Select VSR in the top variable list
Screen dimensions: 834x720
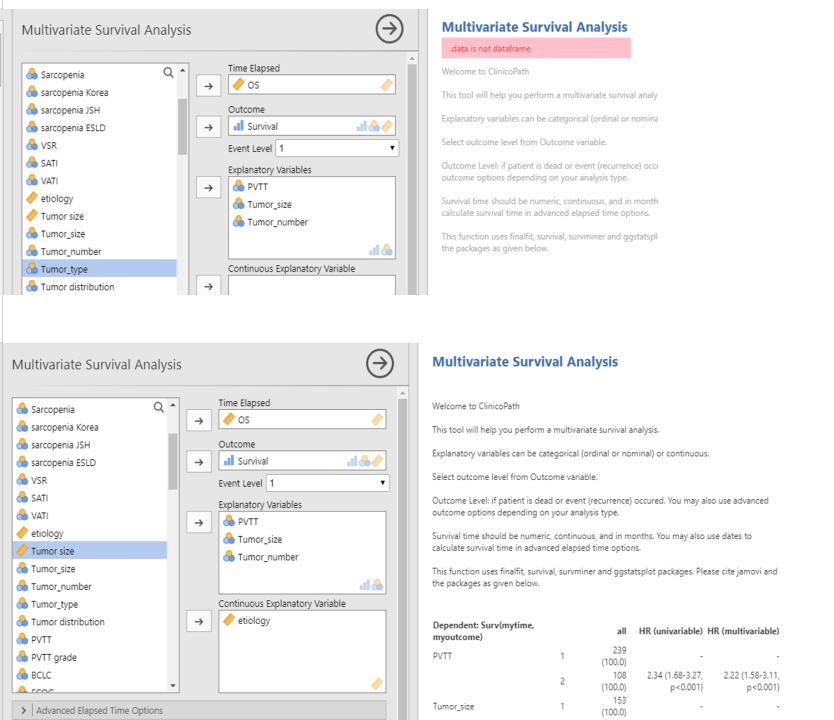(x=99, y=145)
